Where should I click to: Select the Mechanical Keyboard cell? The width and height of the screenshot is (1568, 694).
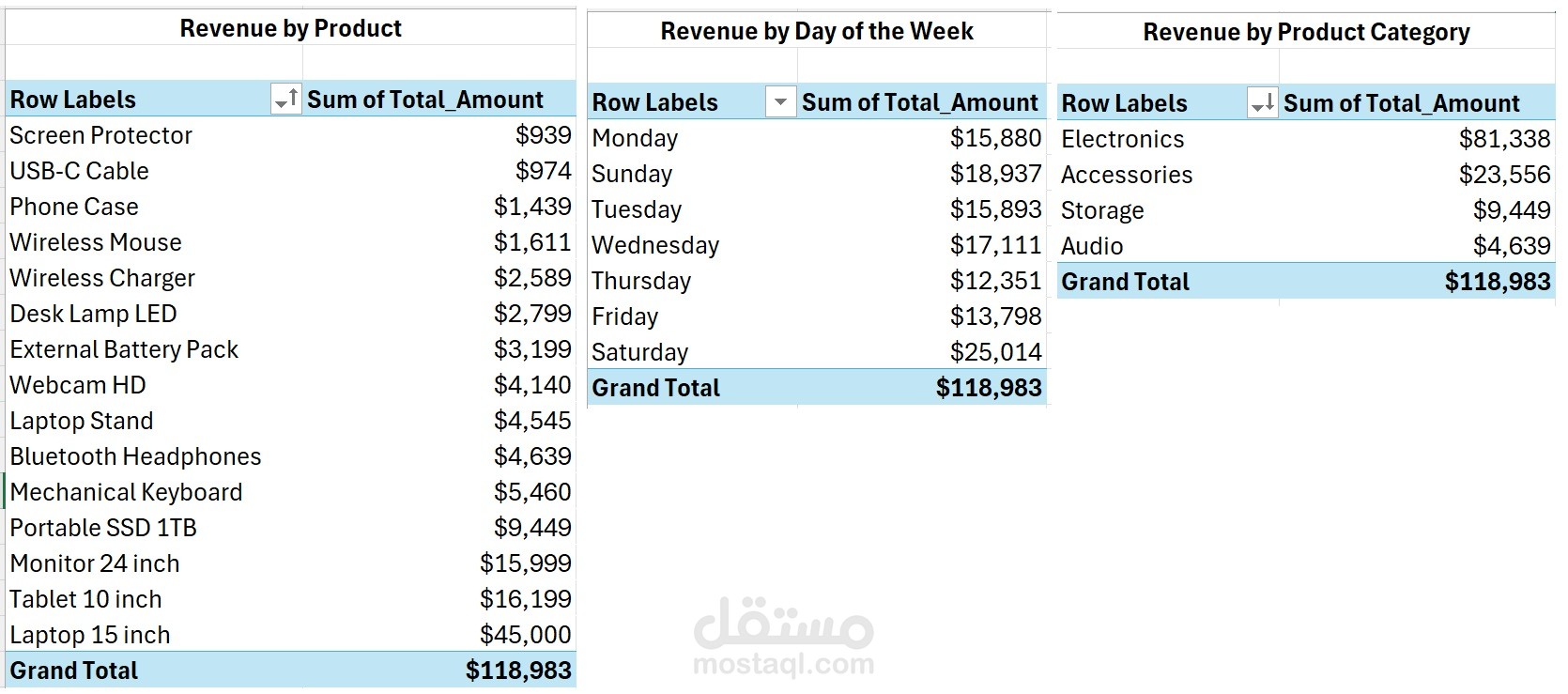126,492
